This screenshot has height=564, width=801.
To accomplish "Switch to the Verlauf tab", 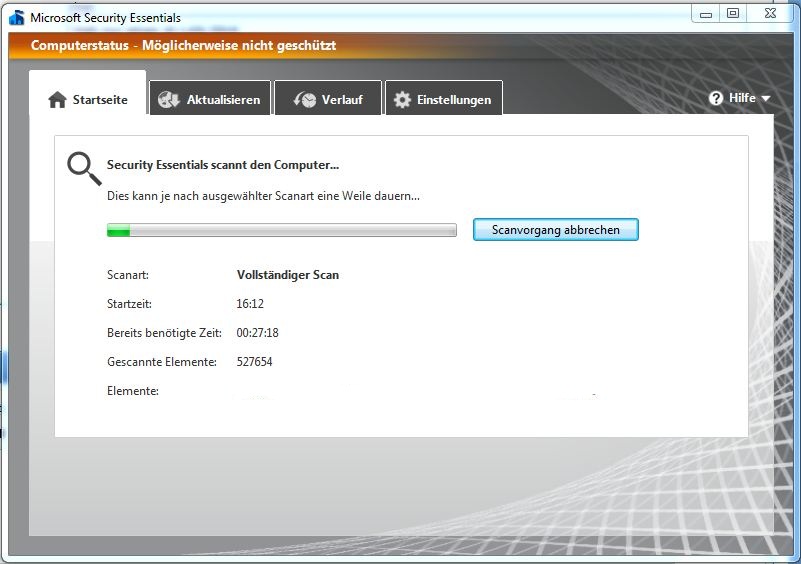I will click(x=328, y=98).
